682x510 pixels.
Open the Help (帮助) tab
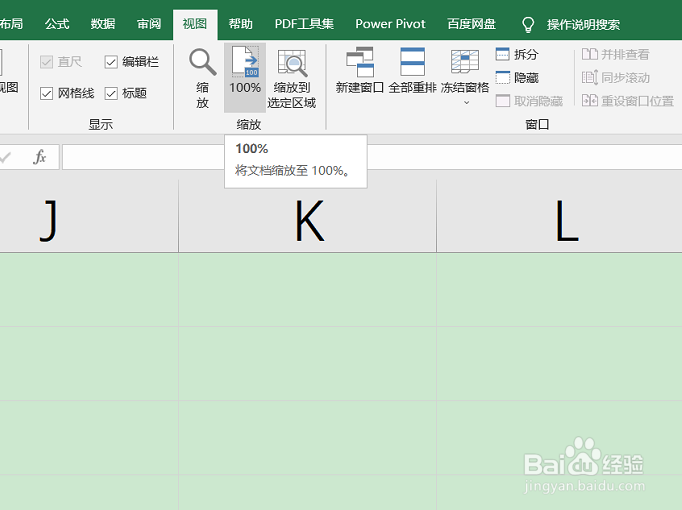click(x=241, y=24)
